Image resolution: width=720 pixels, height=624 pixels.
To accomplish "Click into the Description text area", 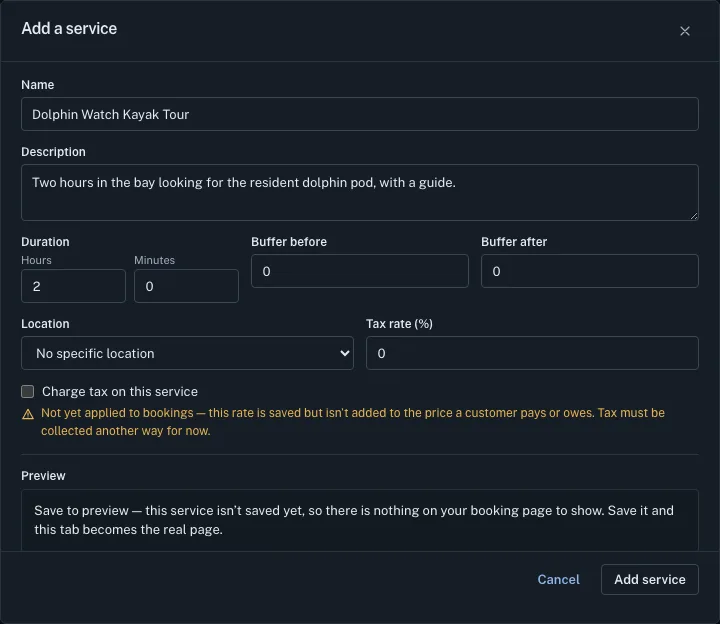I will click(360, 192).
